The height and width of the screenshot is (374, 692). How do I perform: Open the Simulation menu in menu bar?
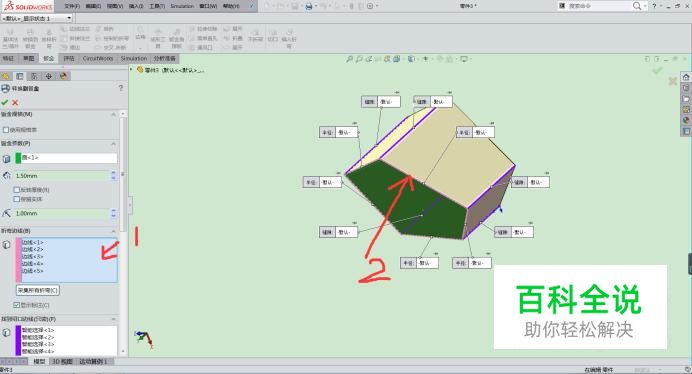(x=182, y=6)
